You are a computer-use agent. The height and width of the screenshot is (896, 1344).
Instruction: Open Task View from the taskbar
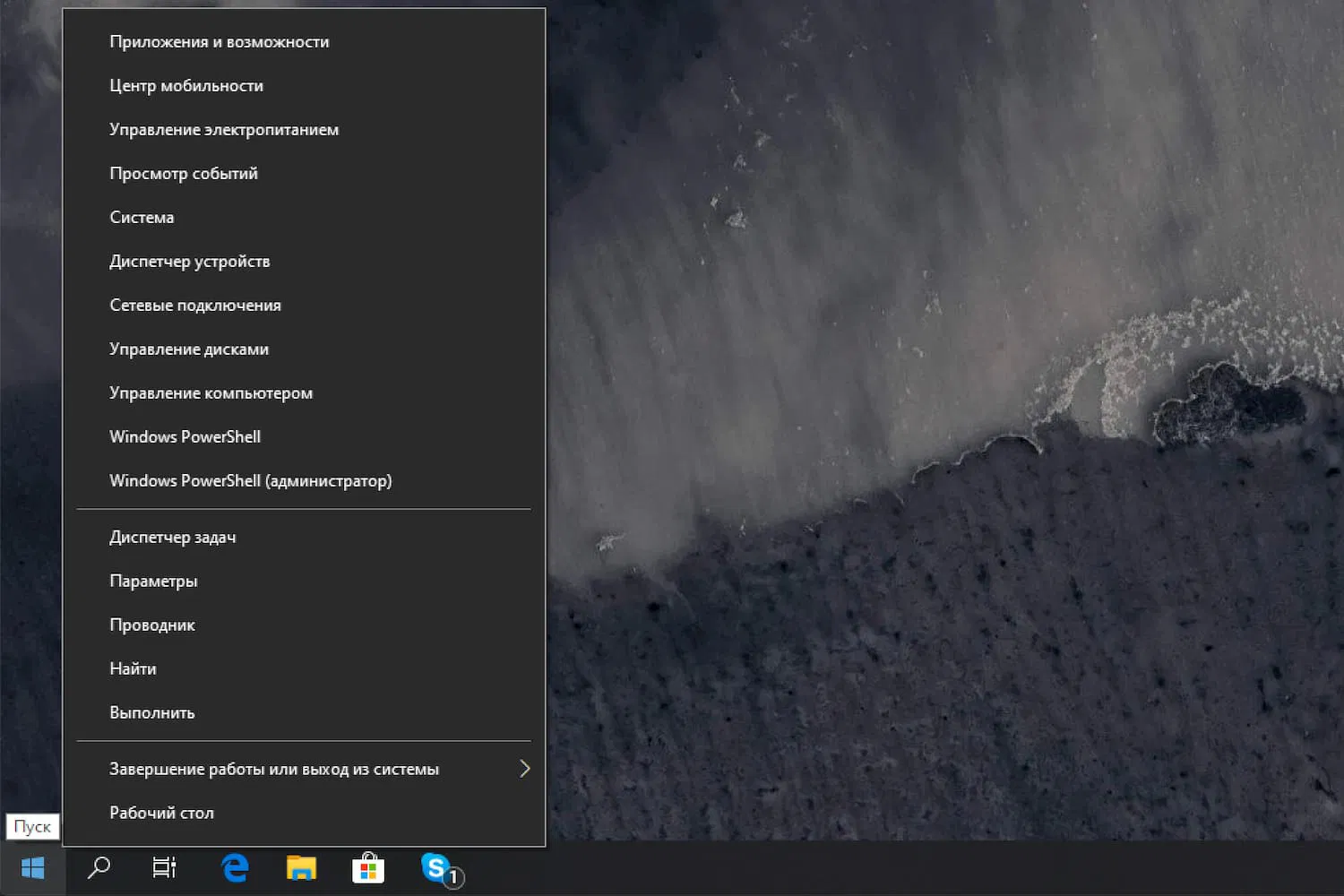[x=165, y=867]
